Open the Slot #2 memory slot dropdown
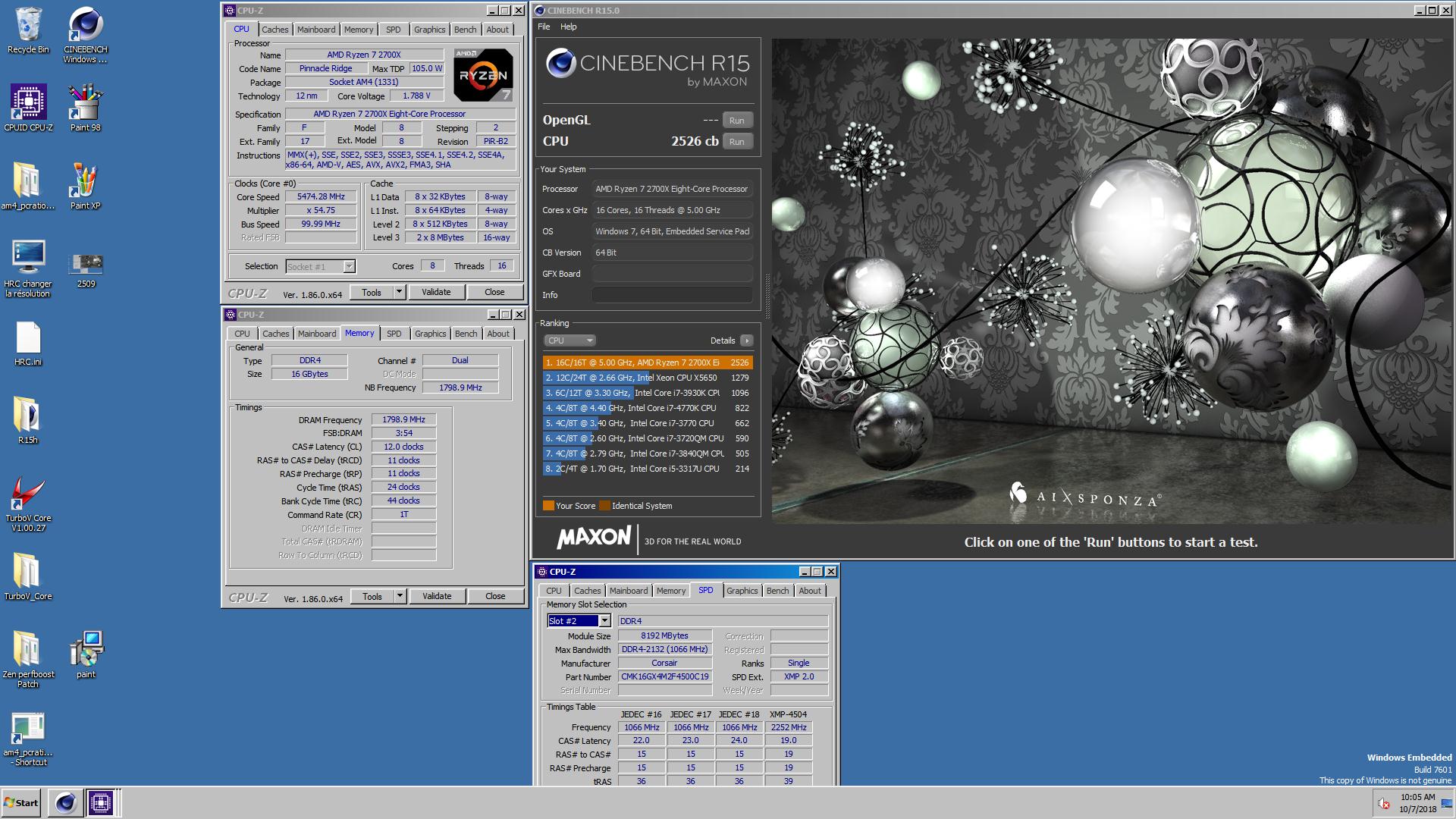 tap(579, 621)
